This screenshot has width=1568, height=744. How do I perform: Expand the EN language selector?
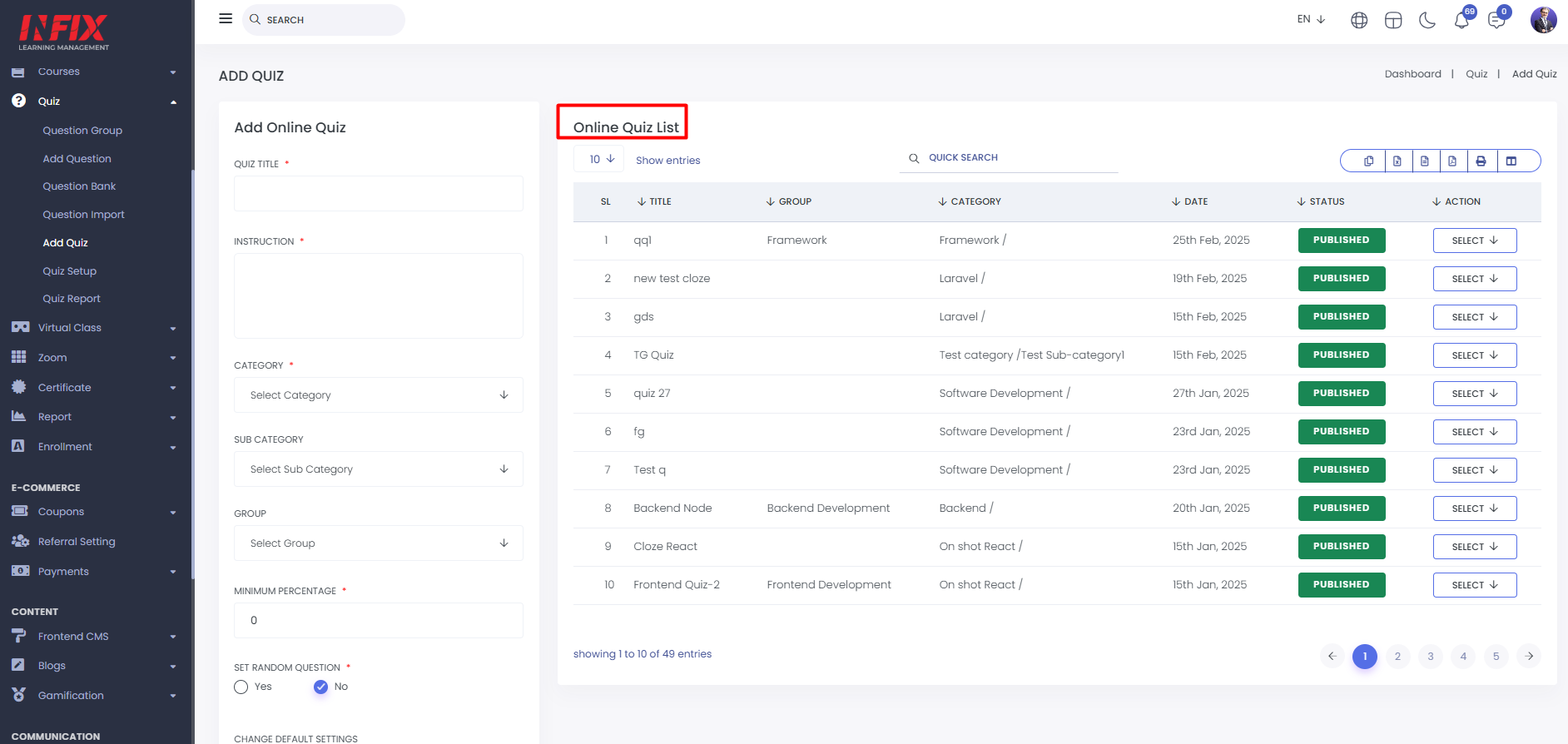(x=1311, y=19)
